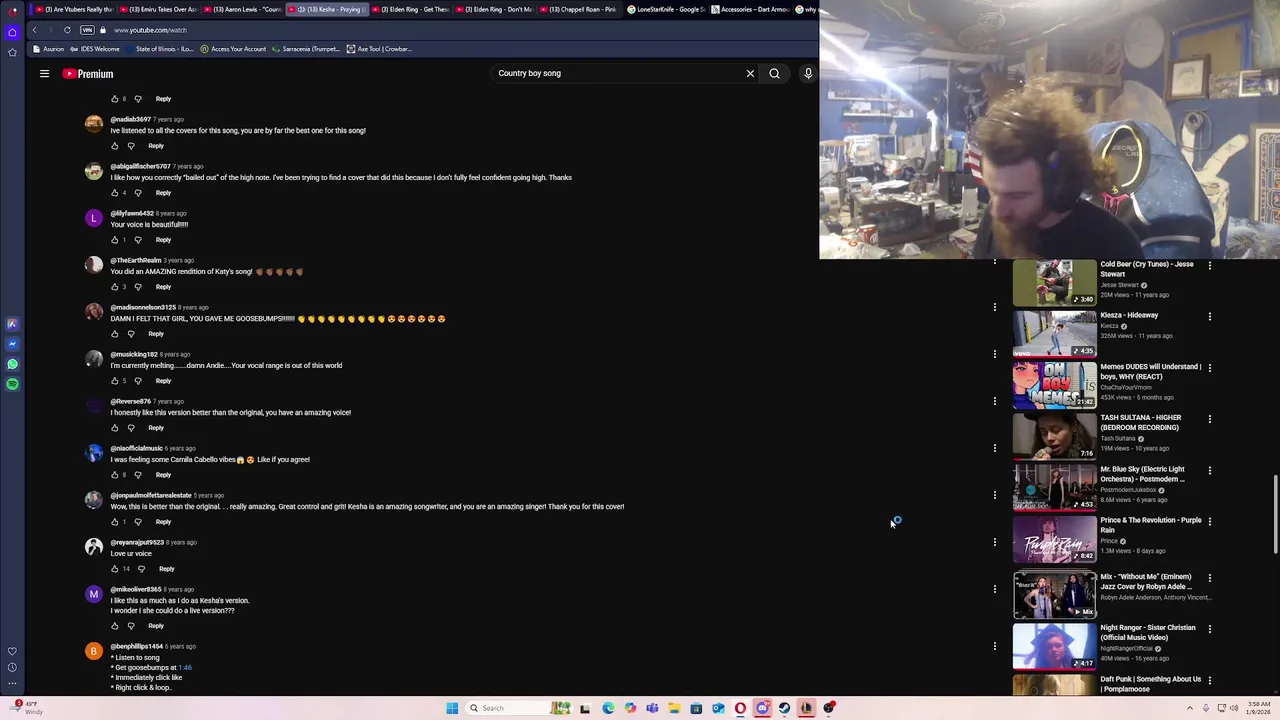Open WhatsApp in Opera sidebar
The image size is (1280, 720).
point(12,364)
